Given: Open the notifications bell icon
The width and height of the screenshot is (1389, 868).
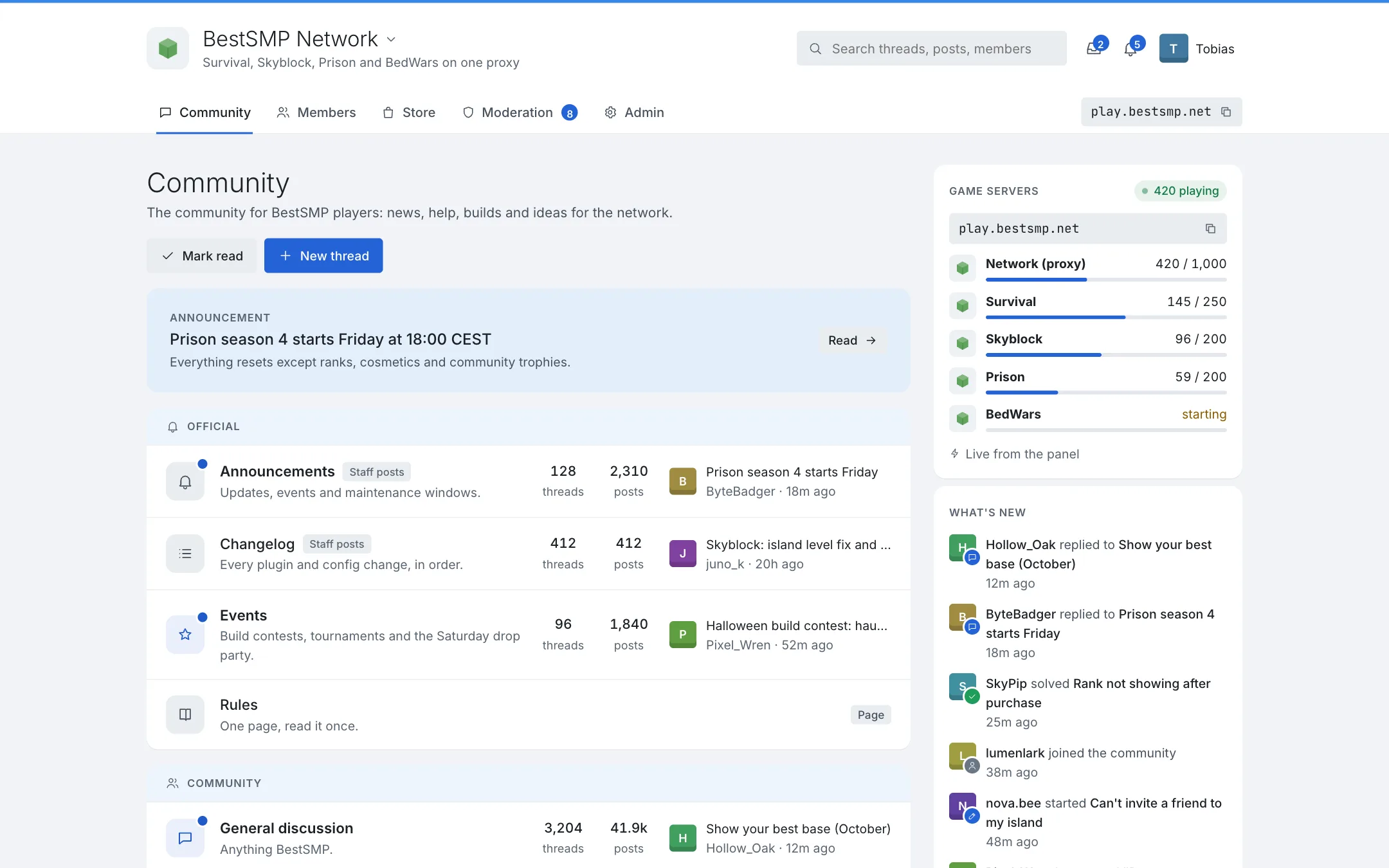Looking at the screenshot, I should [x=1130, y=49].
